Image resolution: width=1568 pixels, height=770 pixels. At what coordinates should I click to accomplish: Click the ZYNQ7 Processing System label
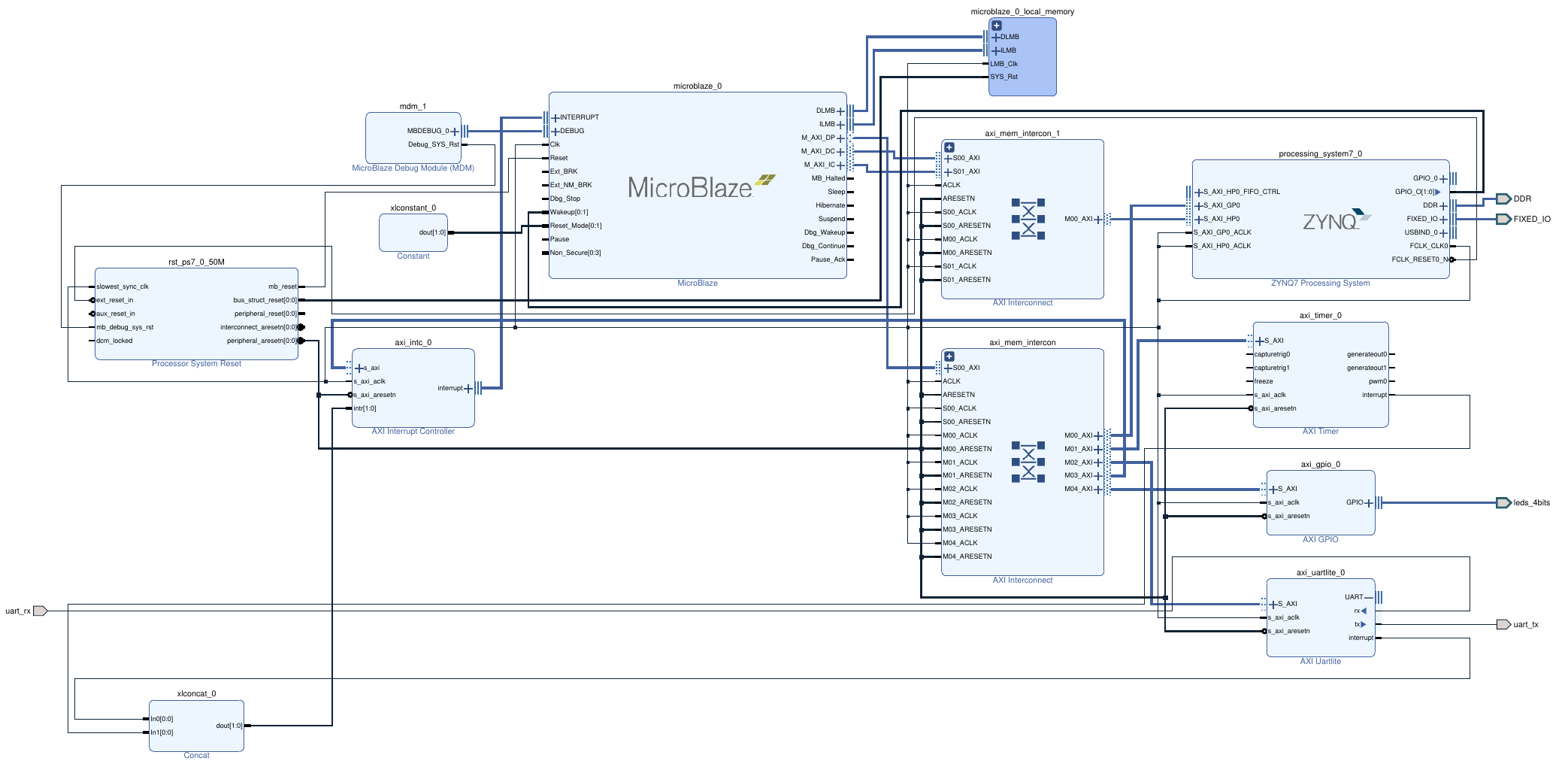coord(1320,283)
